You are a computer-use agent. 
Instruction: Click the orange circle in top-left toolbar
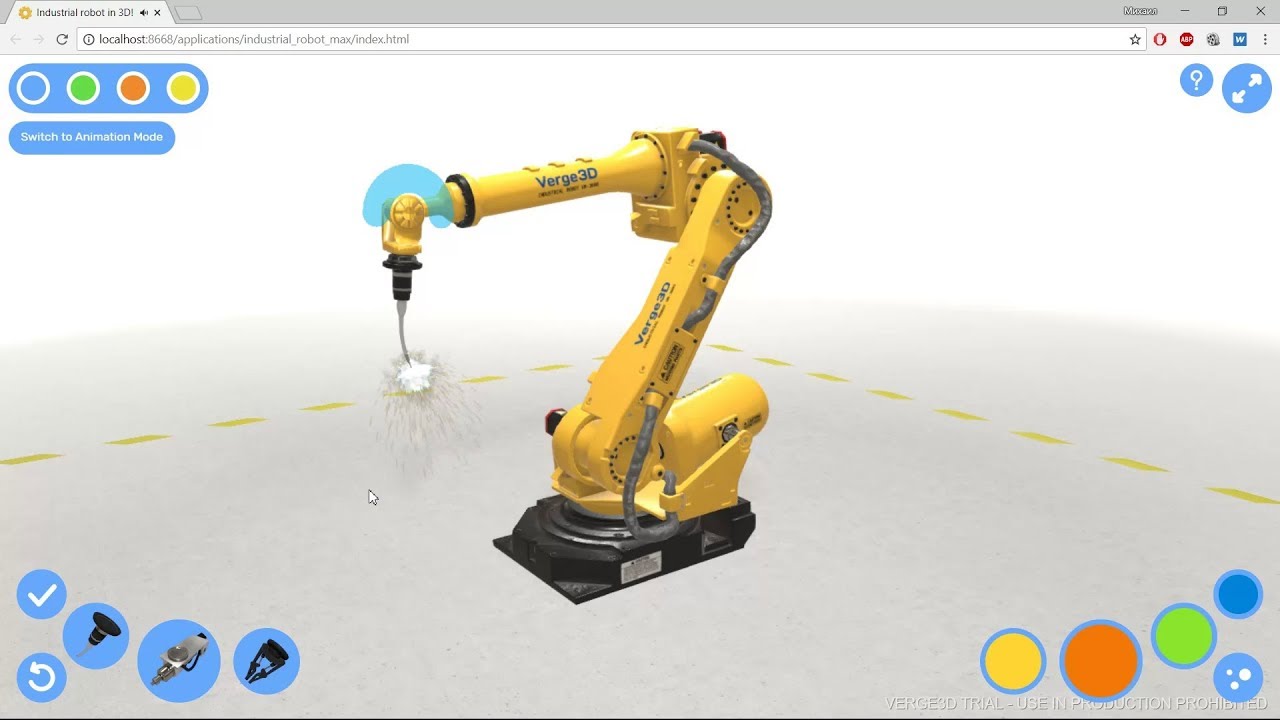coord(133,88)
